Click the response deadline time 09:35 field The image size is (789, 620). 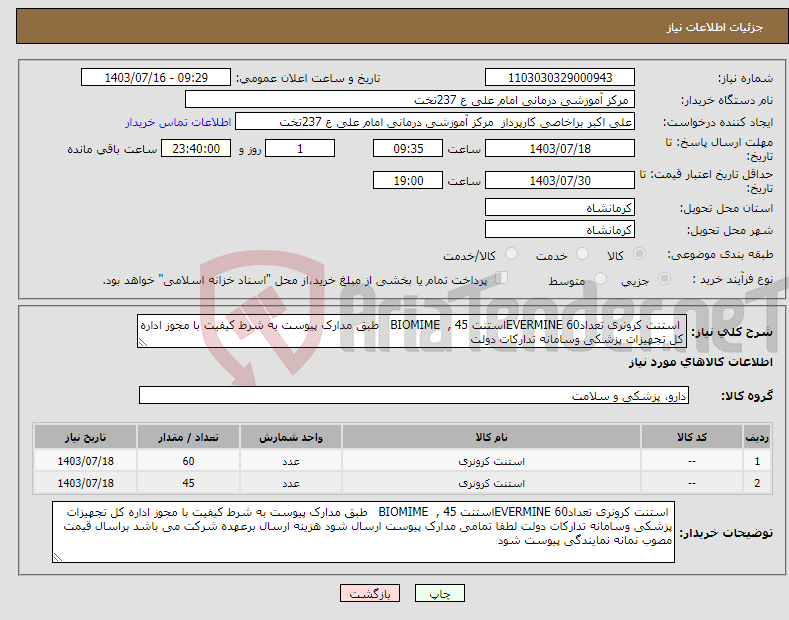point(408,148)
